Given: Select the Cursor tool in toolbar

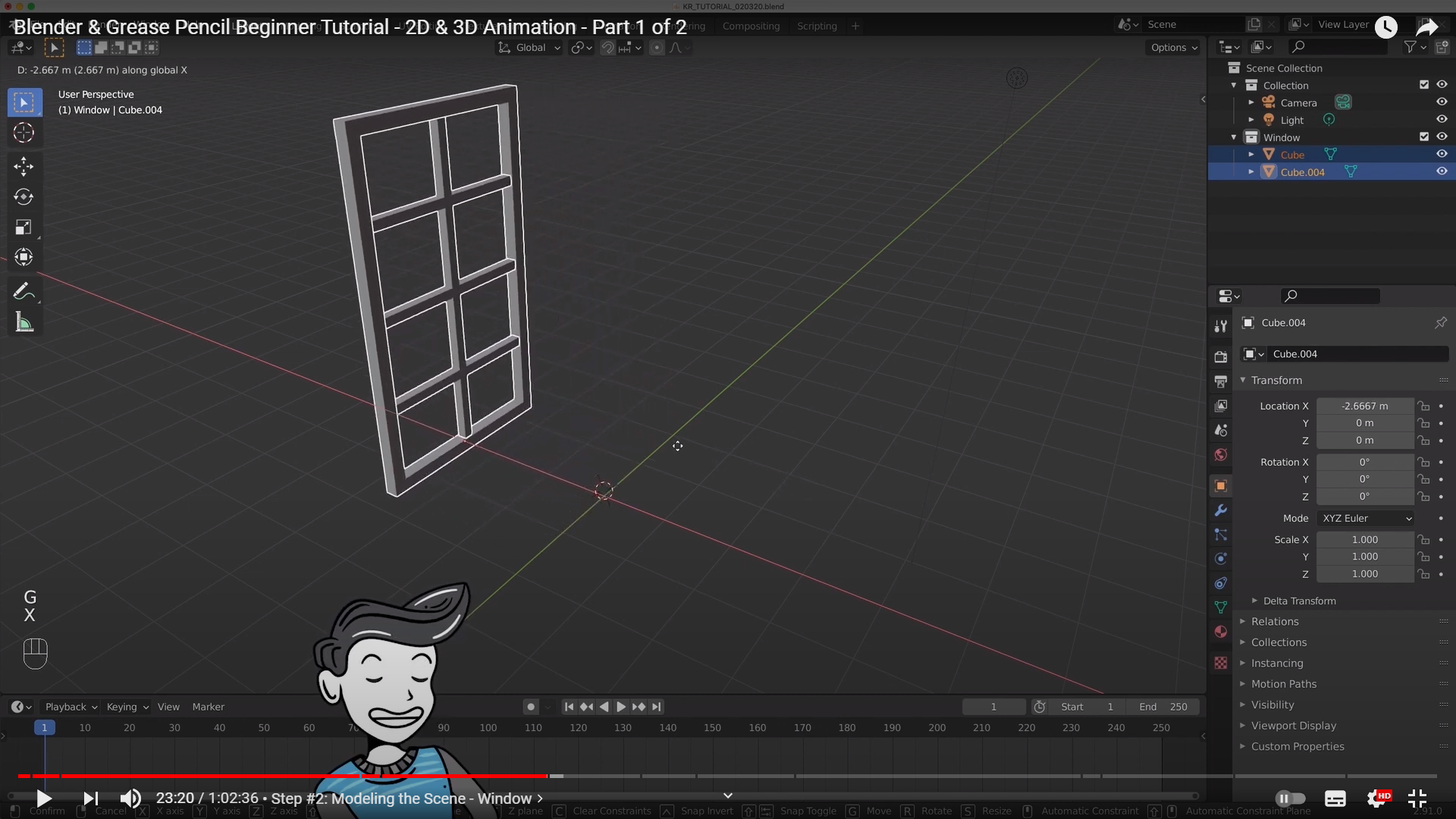Looking at the screenshot, I should tap(24, 133).
